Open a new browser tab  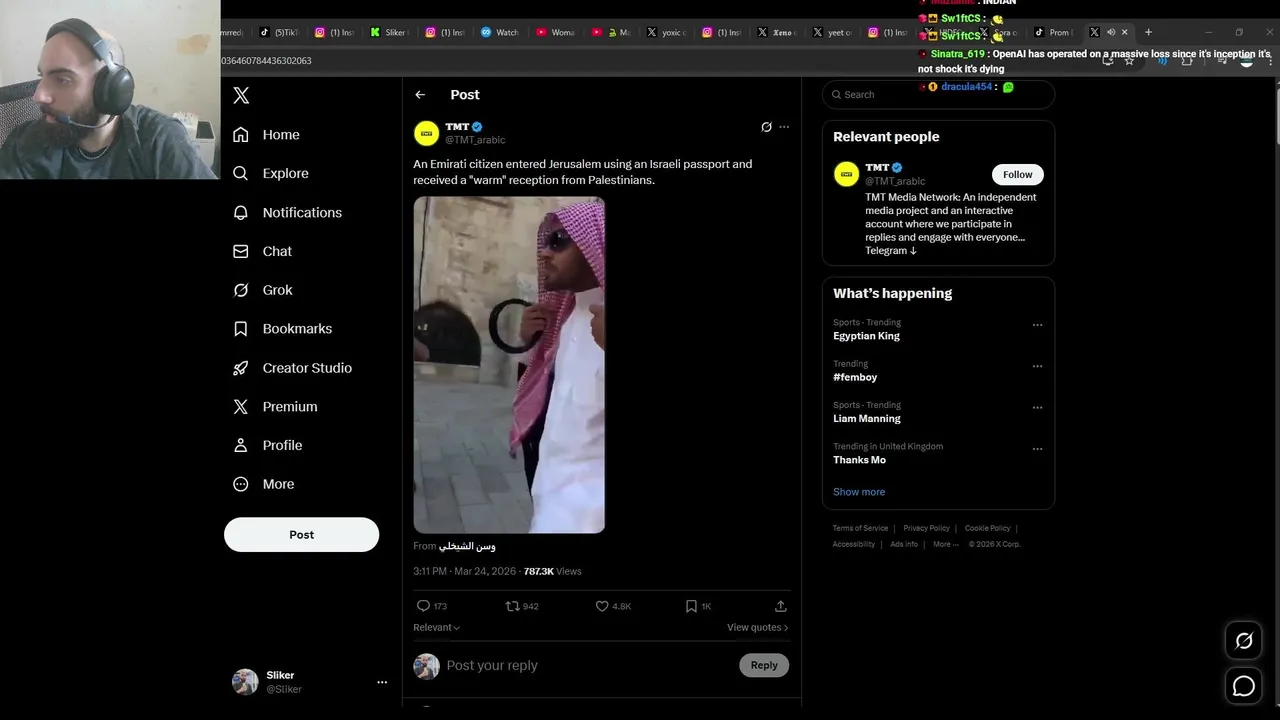pyautogui.click(x=1148, y=32)
